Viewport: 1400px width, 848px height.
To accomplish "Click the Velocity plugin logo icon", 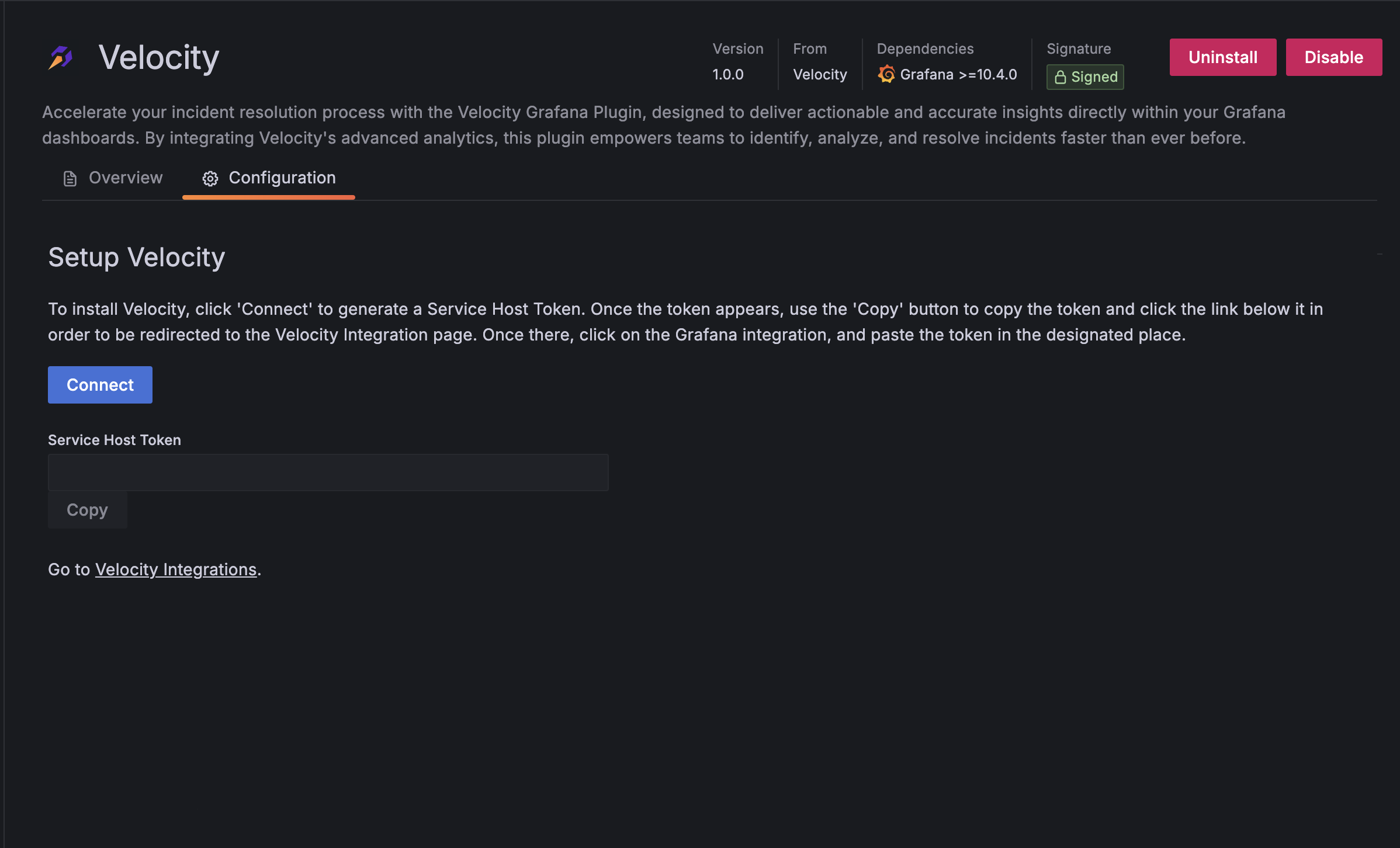I will click(61, 57).
